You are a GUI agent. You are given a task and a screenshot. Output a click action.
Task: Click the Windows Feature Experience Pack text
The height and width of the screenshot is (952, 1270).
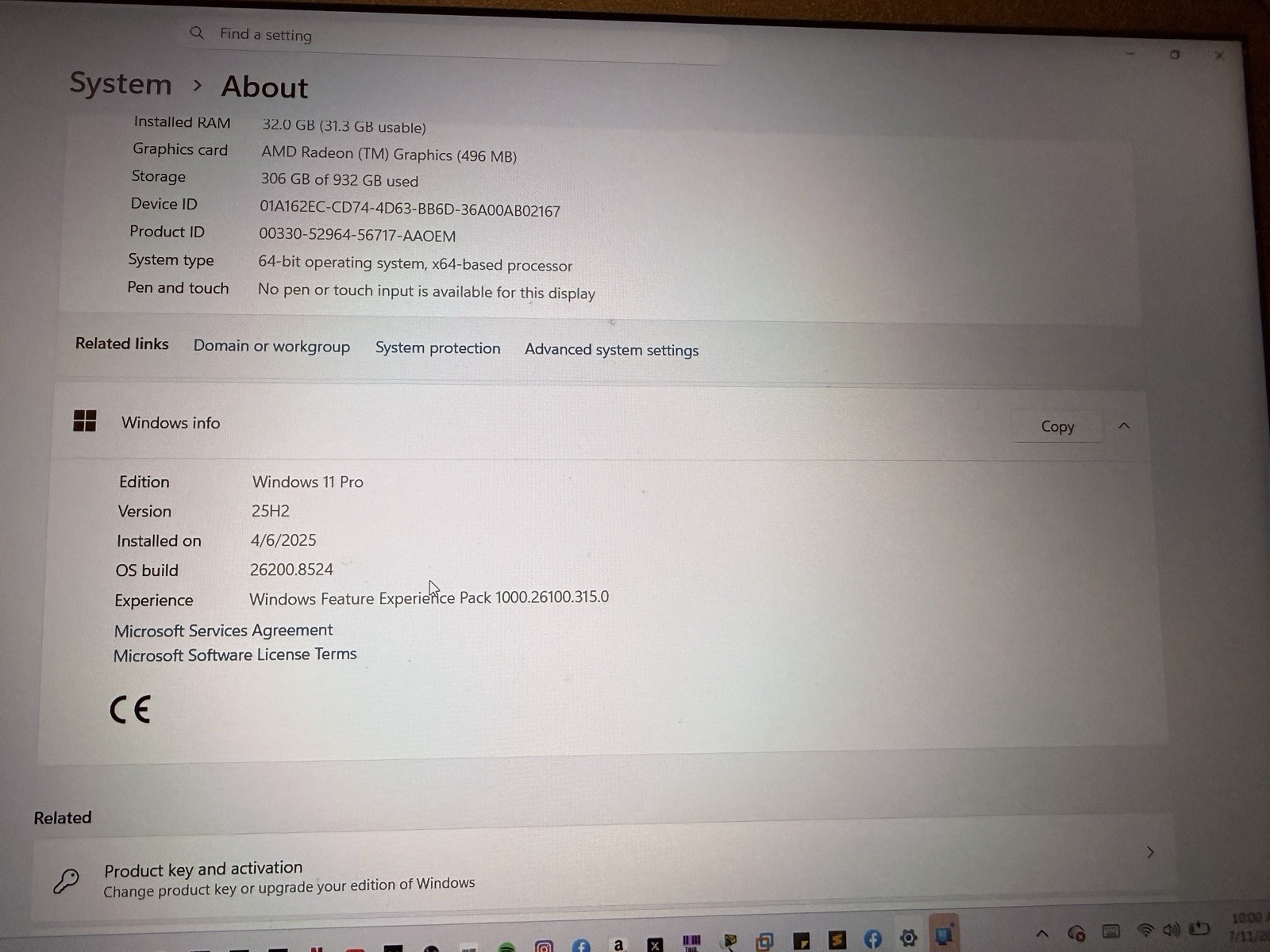tap(429, 597)
